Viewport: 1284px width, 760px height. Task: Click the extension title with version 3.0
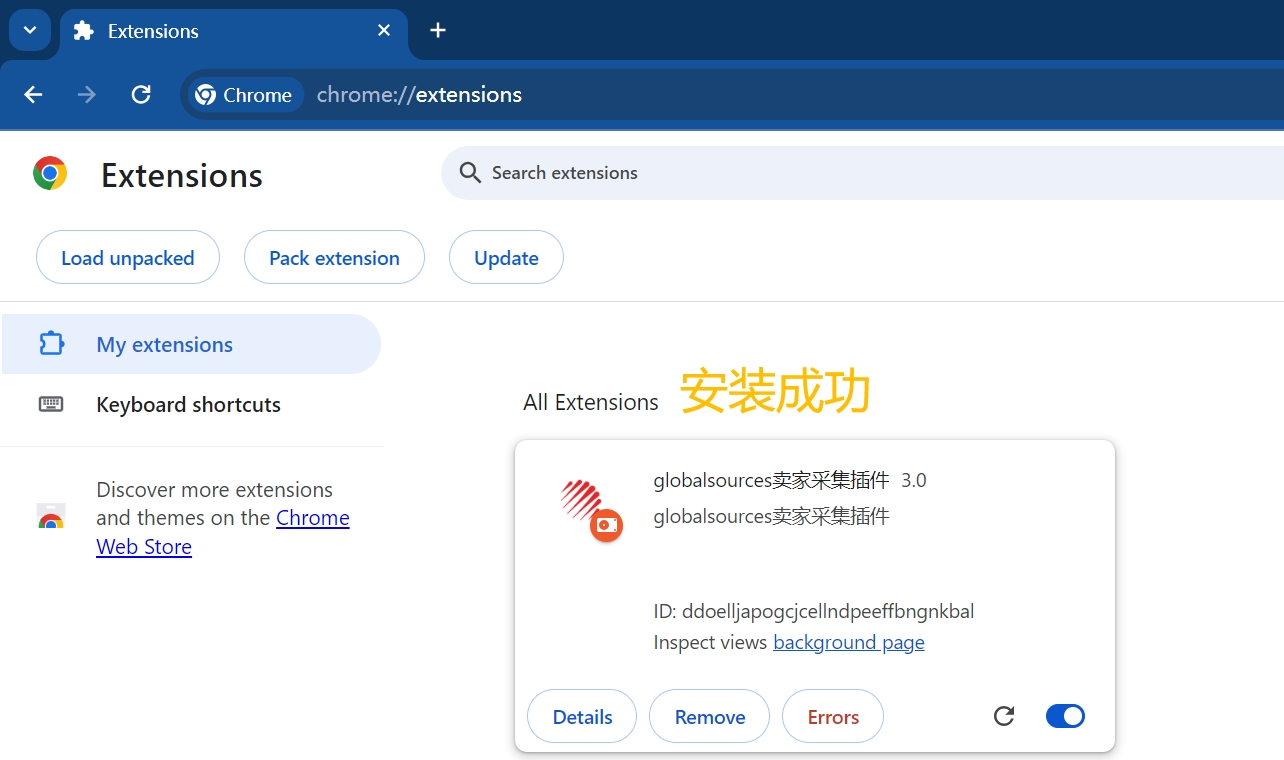coord(790,480)
